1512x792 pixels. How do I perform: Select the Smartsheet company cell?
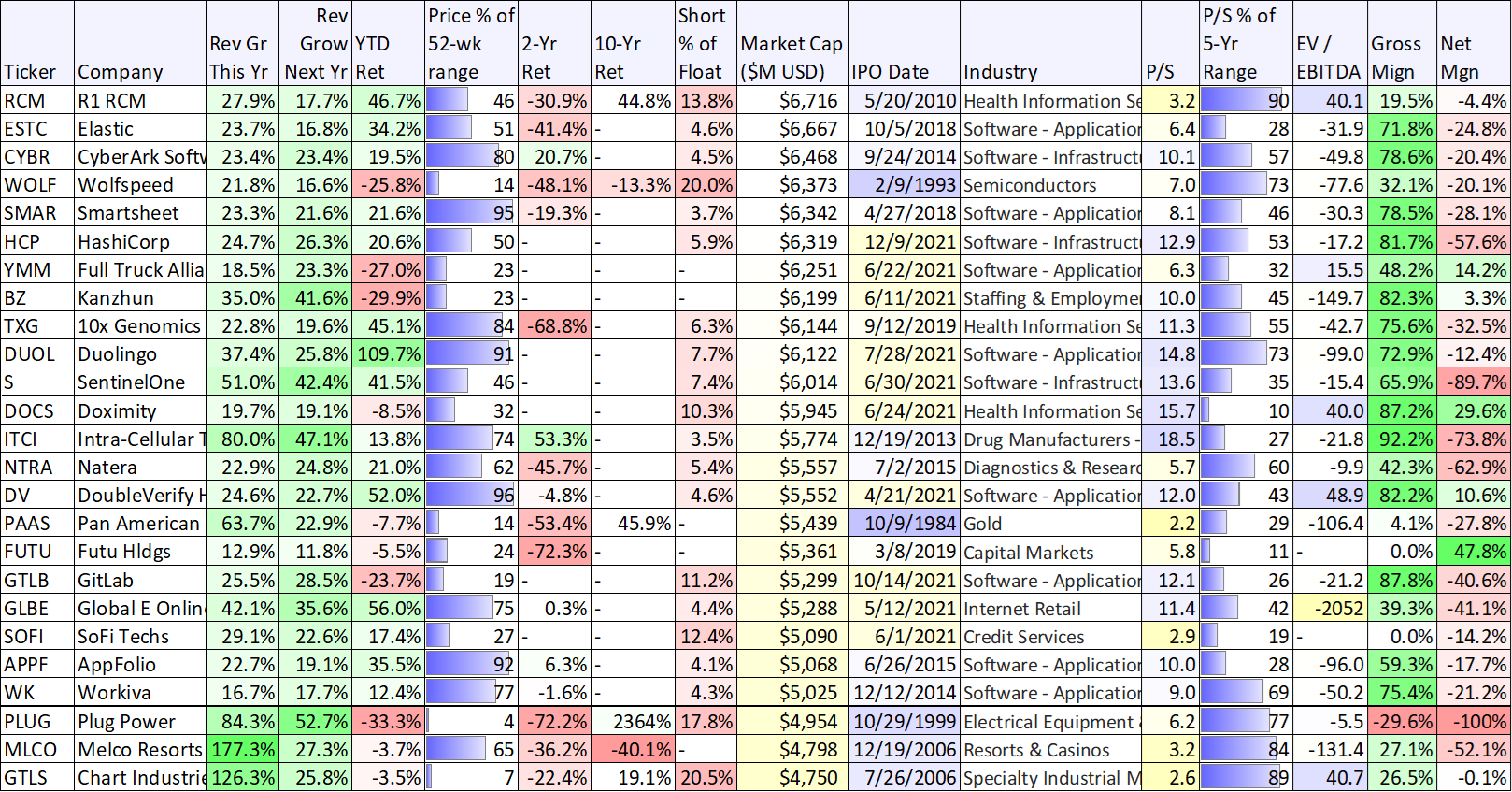[140, 213]
